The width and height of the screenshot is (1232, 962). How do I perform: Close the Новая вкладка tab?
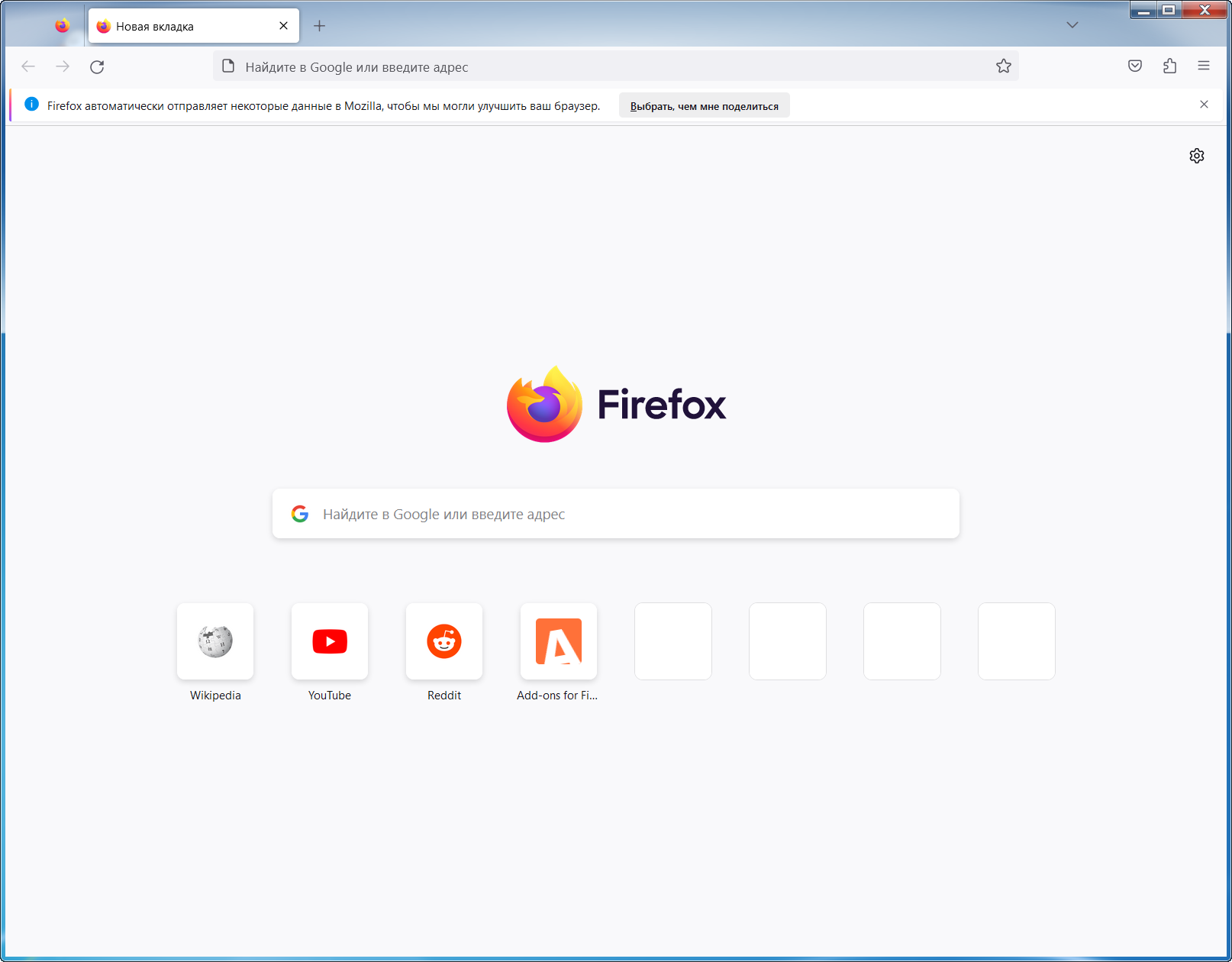coord(283,26)
